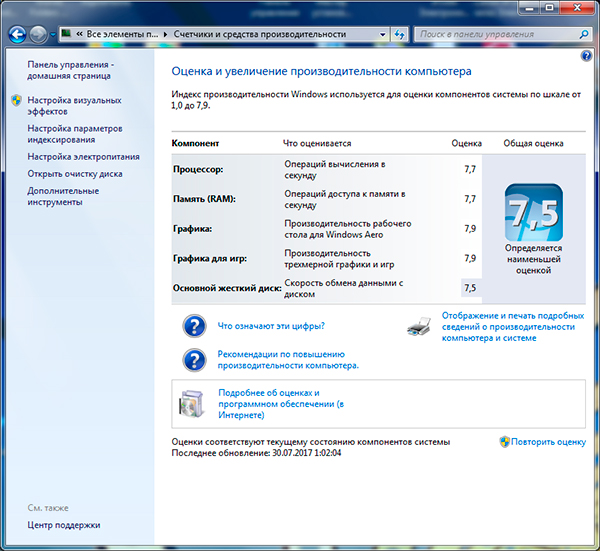Open "Настройка параметров индексирования"
600x551 pixels.
coord(75,134)
